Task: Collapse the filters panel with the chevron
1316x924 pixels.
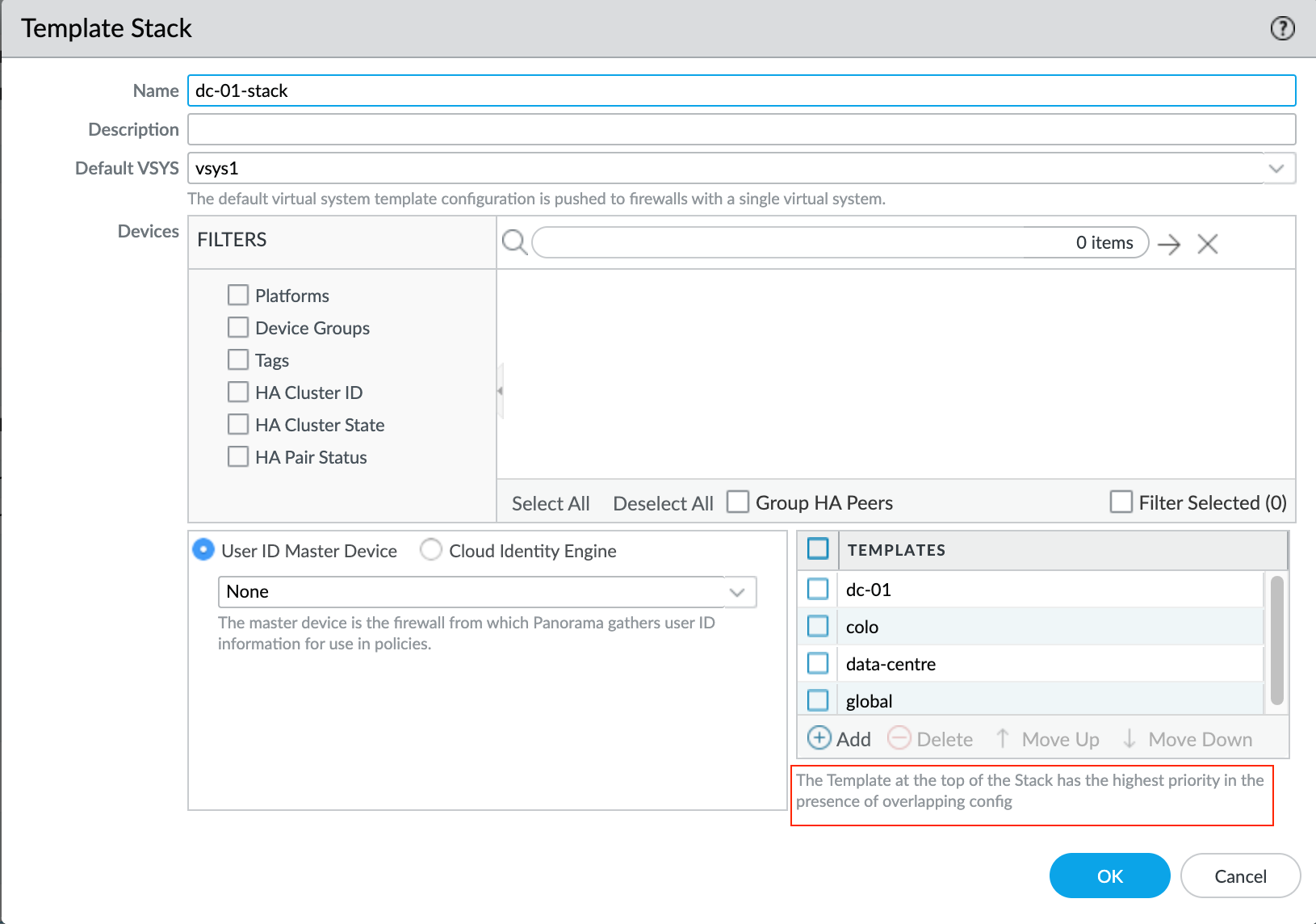Action: click(500, 389)
